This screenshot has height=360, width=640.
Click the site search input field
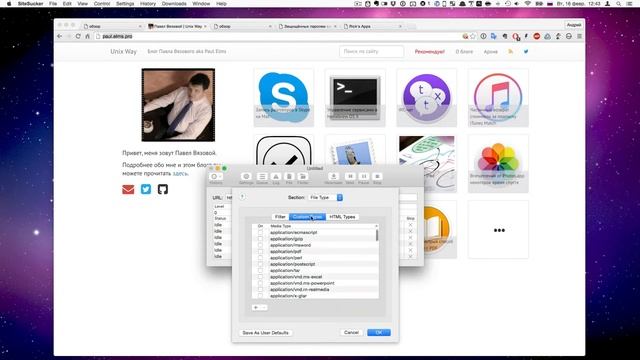click(371, 51)
